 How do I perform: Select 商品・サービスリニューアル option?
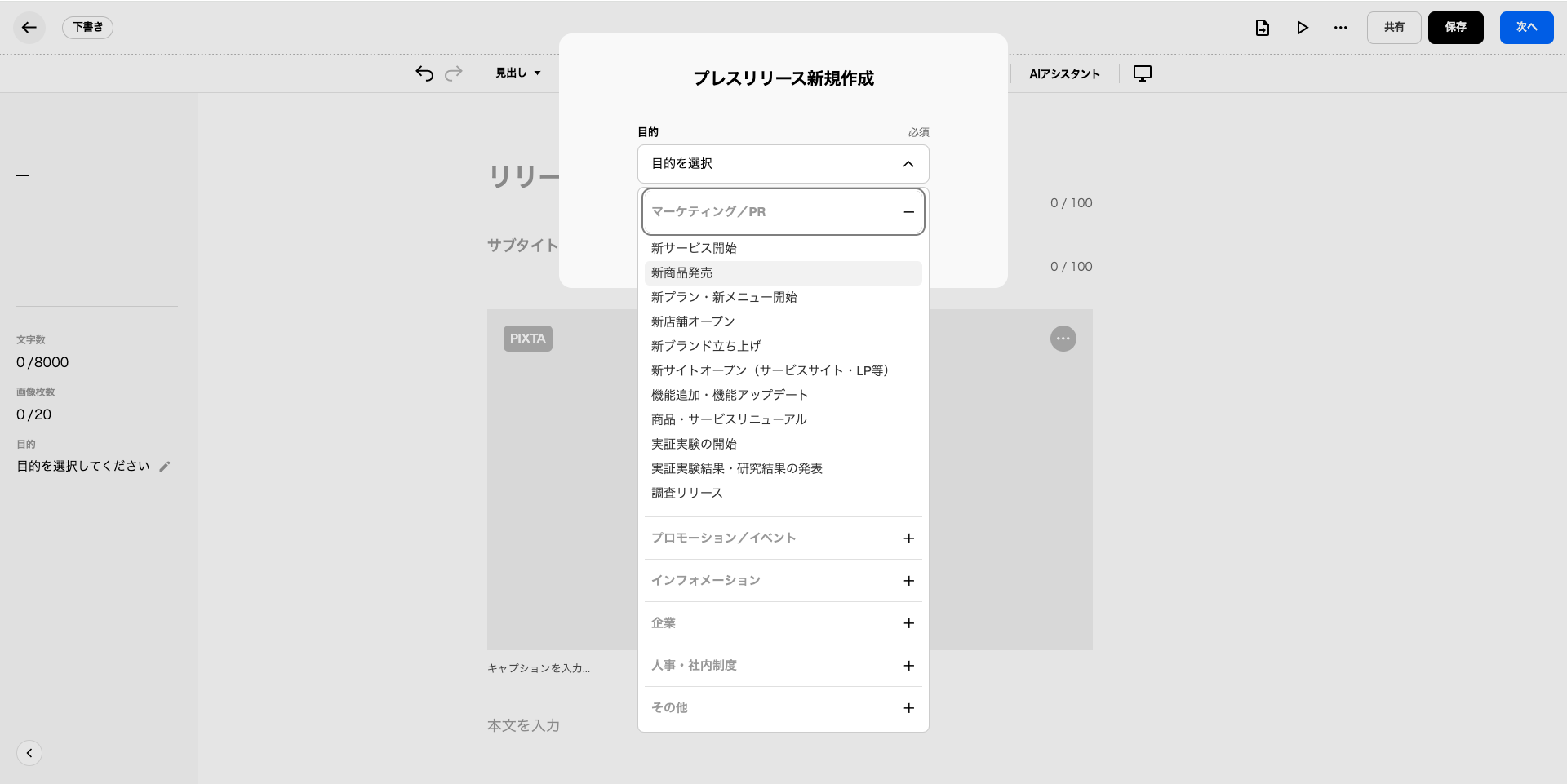(783, 419)
